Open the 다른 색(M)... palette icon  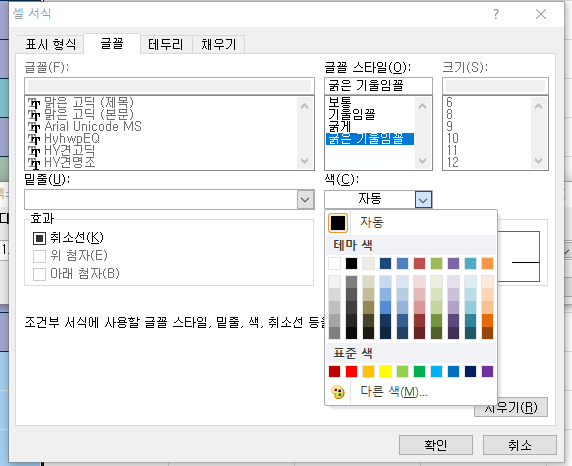click(338, 392)
